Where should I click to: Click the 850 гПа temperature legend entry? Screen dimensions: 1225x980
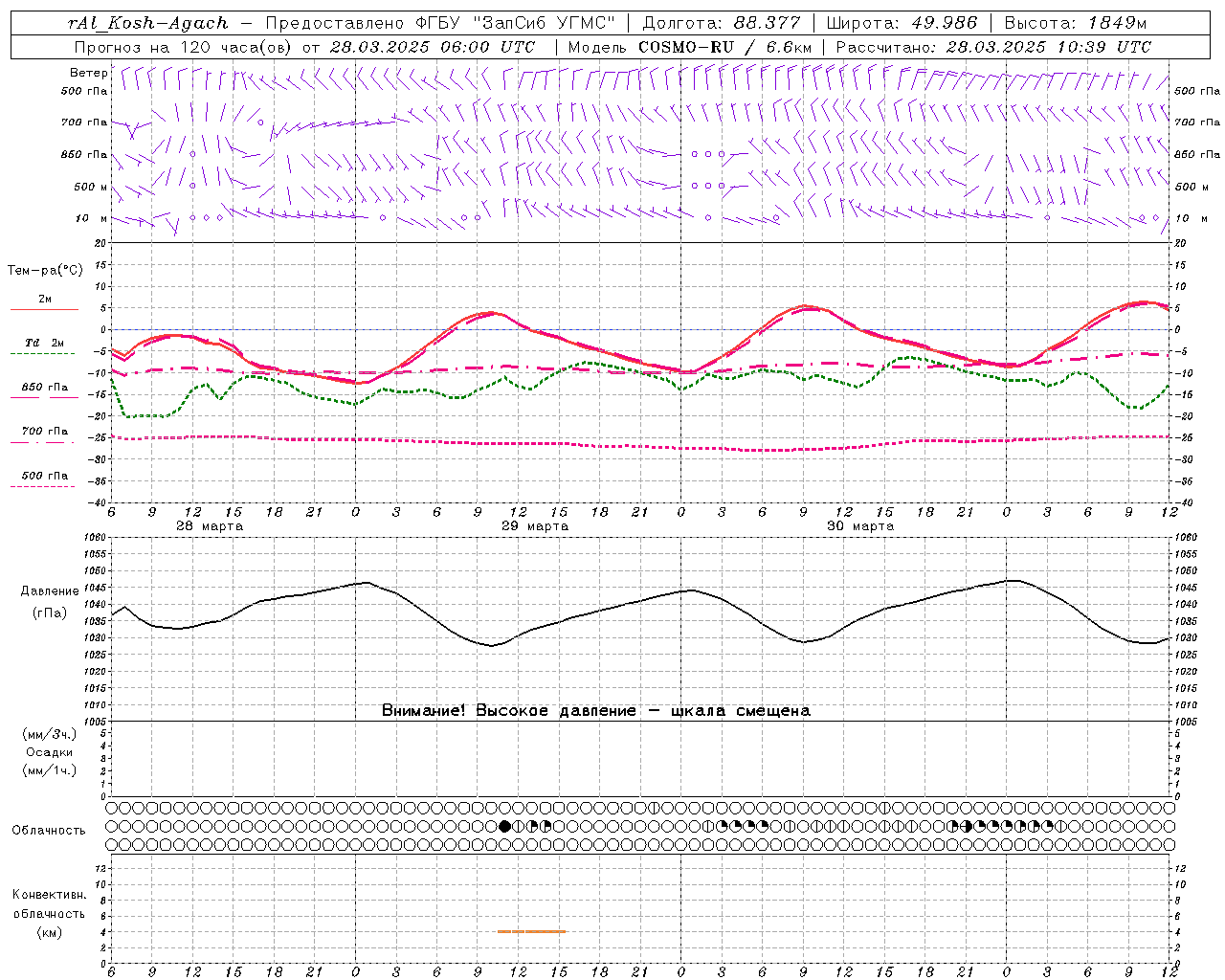[x=44, y=390]
